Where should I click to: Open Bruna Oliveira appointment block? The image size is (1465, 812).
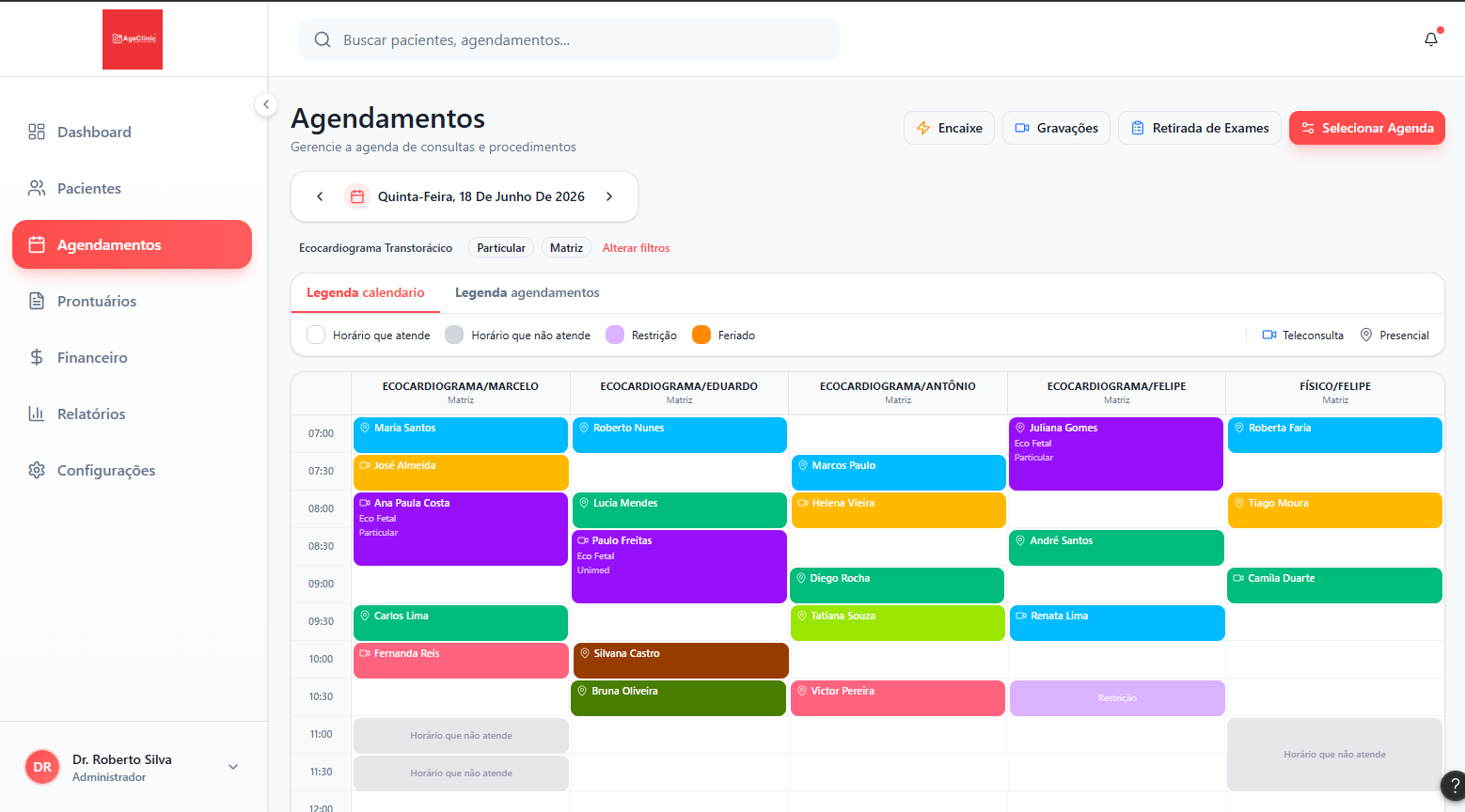pos(679,698)
